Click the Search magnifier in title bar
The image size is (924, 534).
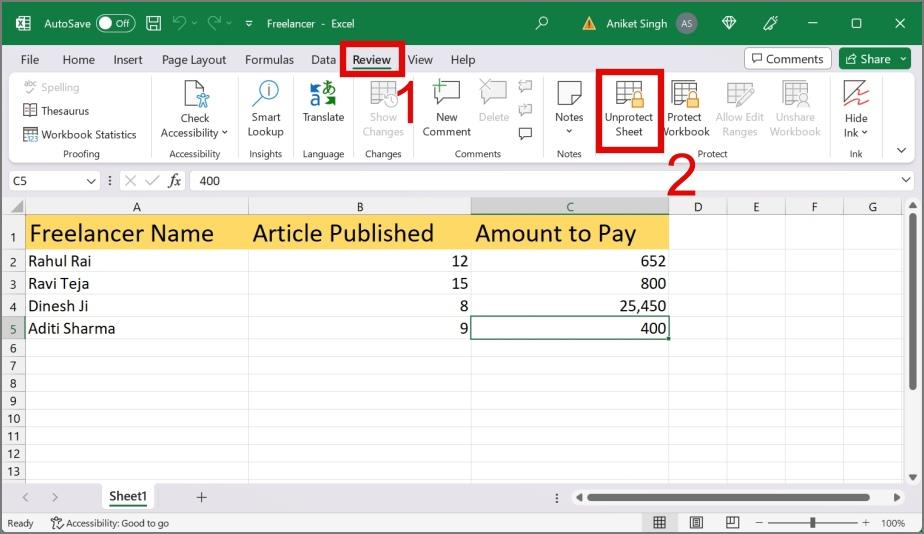point(542,24)
